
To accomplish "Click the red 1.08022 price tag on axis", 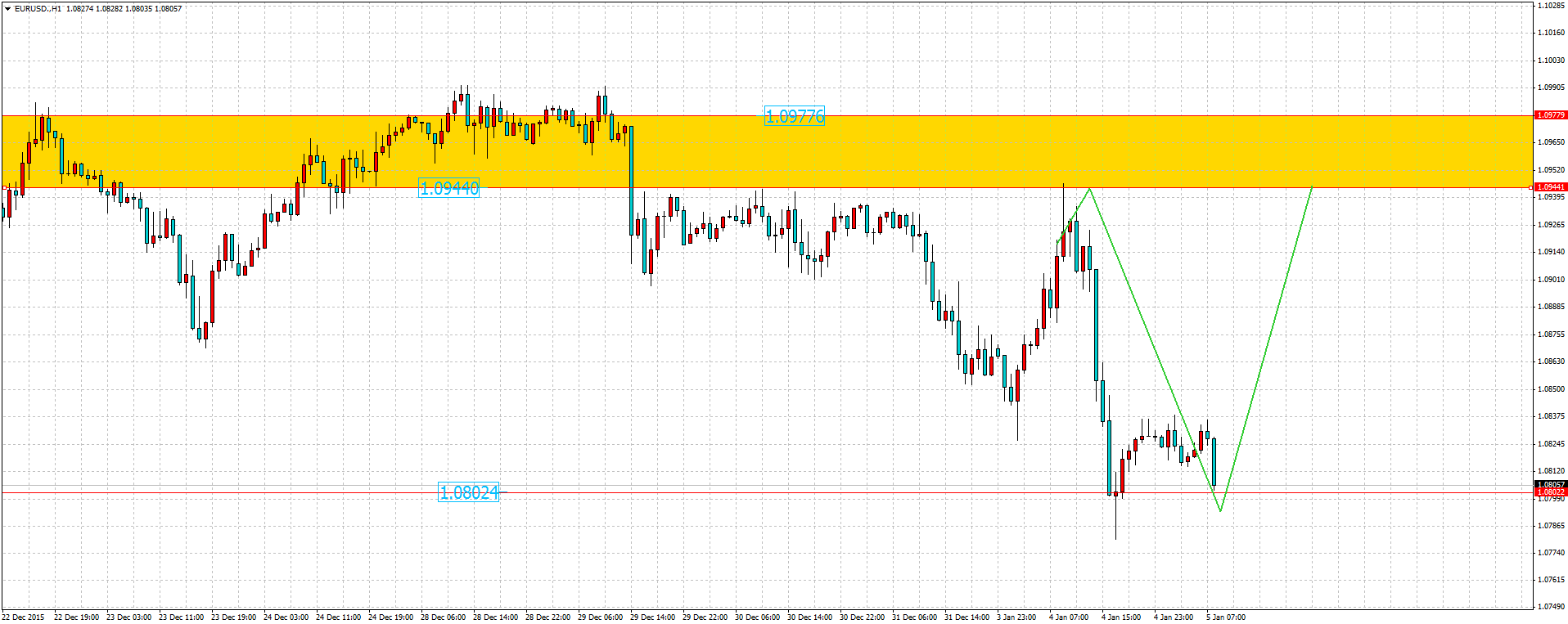I will 1550,492.
